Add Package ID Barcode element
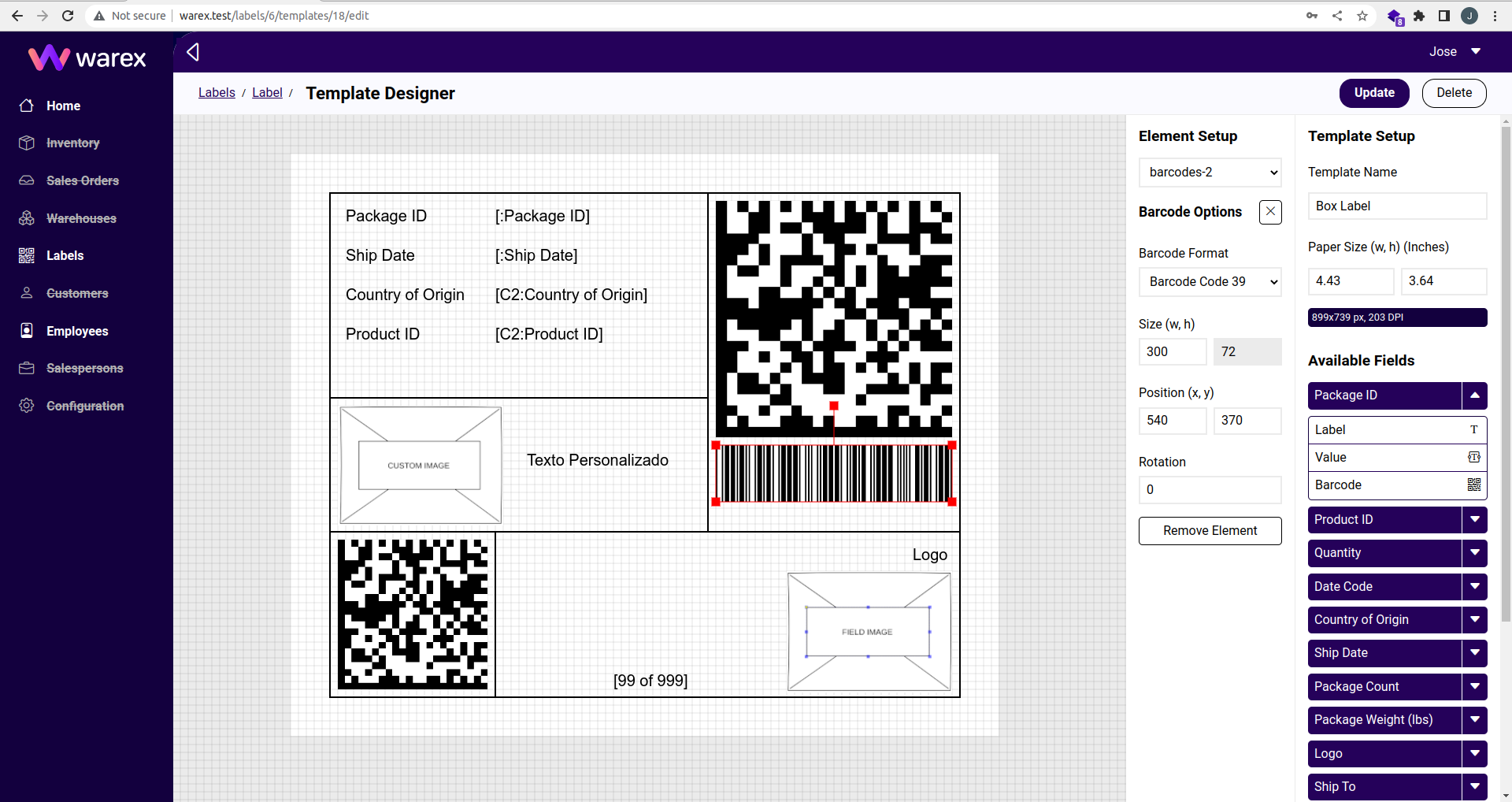The width and height of the screenshot is (1512, 802). coord(1396,485)
